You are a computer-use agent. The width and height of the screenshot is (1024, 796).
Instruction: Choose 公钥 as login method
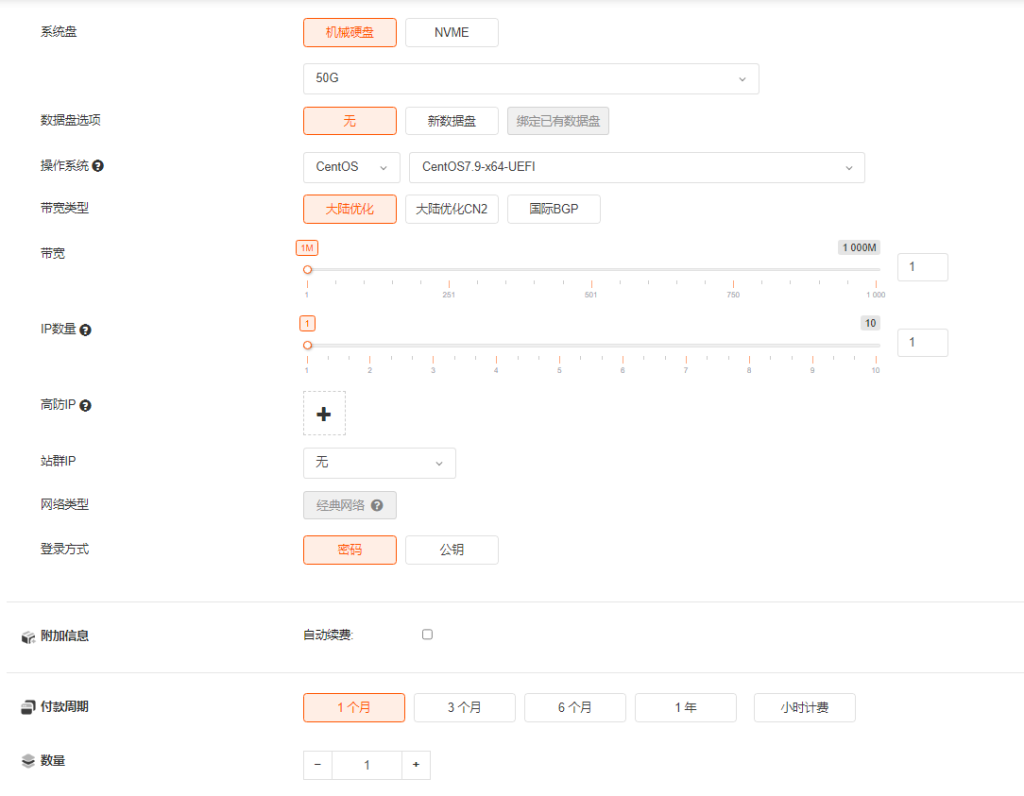pyautogui.click(x=451, y=550)
